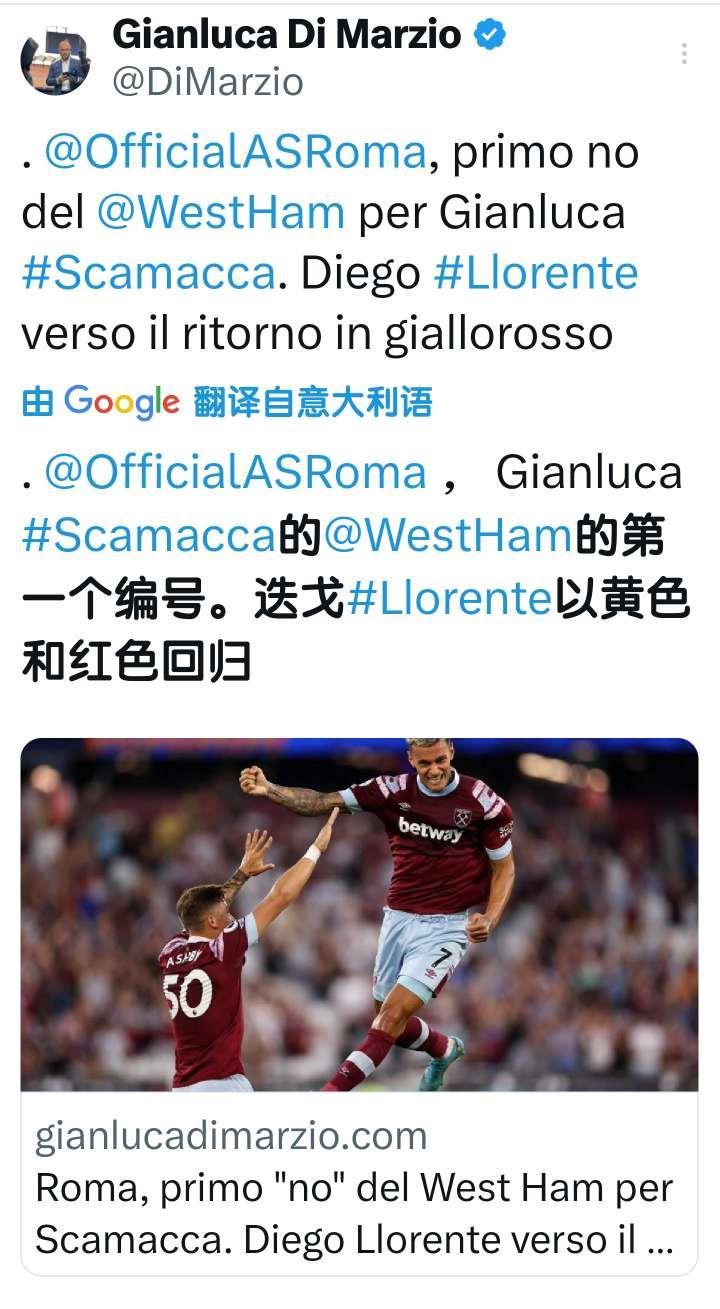The image size is (720, 1309).
Task: Open the @DiMarzio handle
Action: 208,82
